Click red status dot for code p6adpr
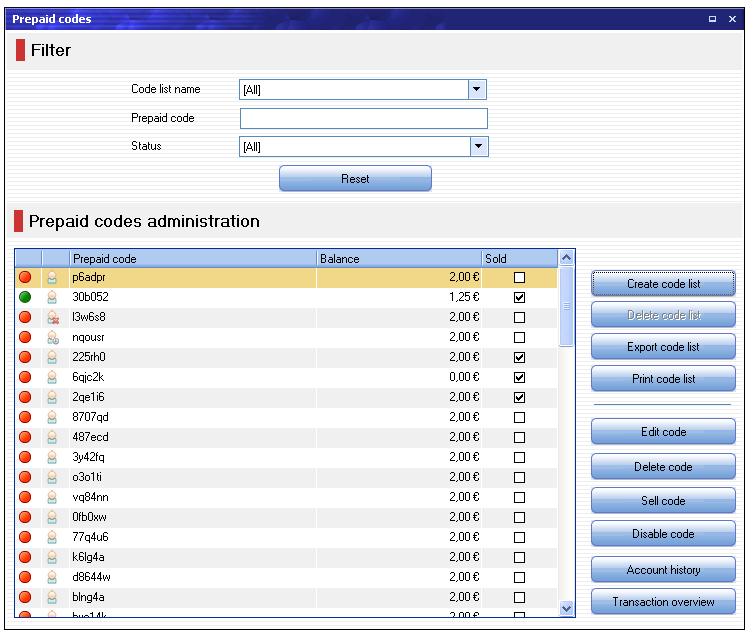753x638 pixels. [x=25, y=277]
